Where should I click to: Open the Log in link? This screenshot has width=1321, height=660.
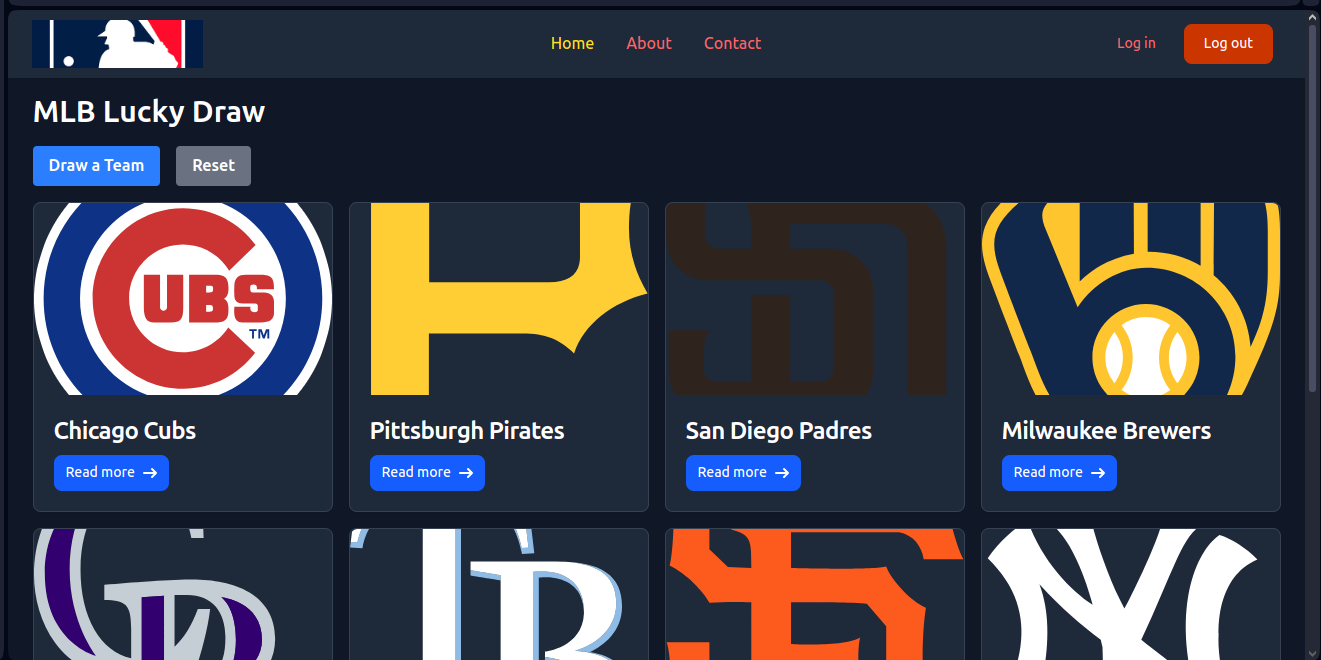[1136, 43]
